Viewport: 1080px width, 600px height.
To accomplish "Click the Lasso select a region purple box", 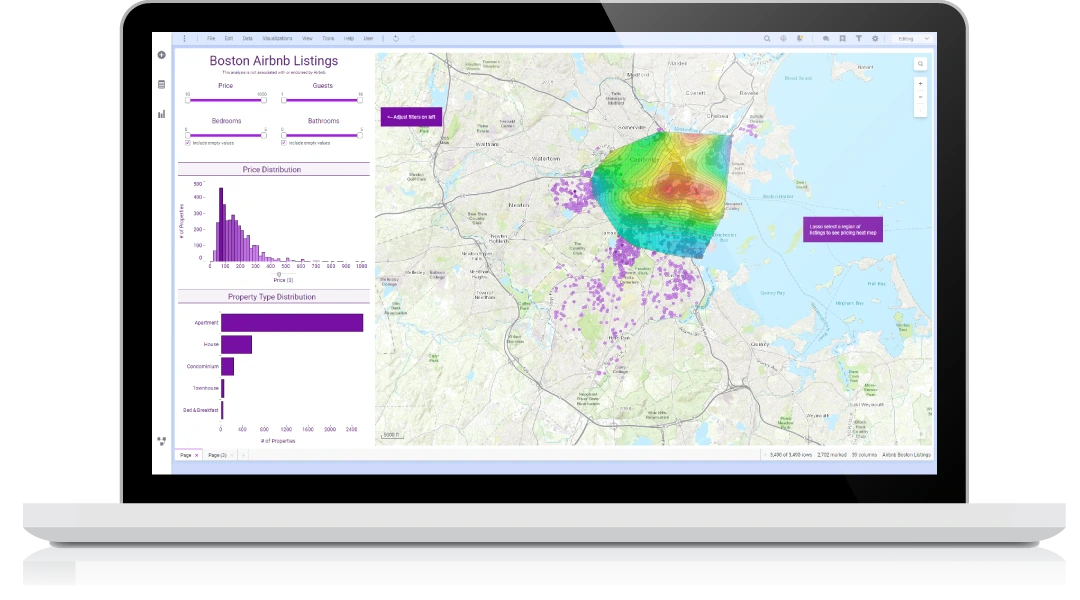I will click(x=842, y=229).
